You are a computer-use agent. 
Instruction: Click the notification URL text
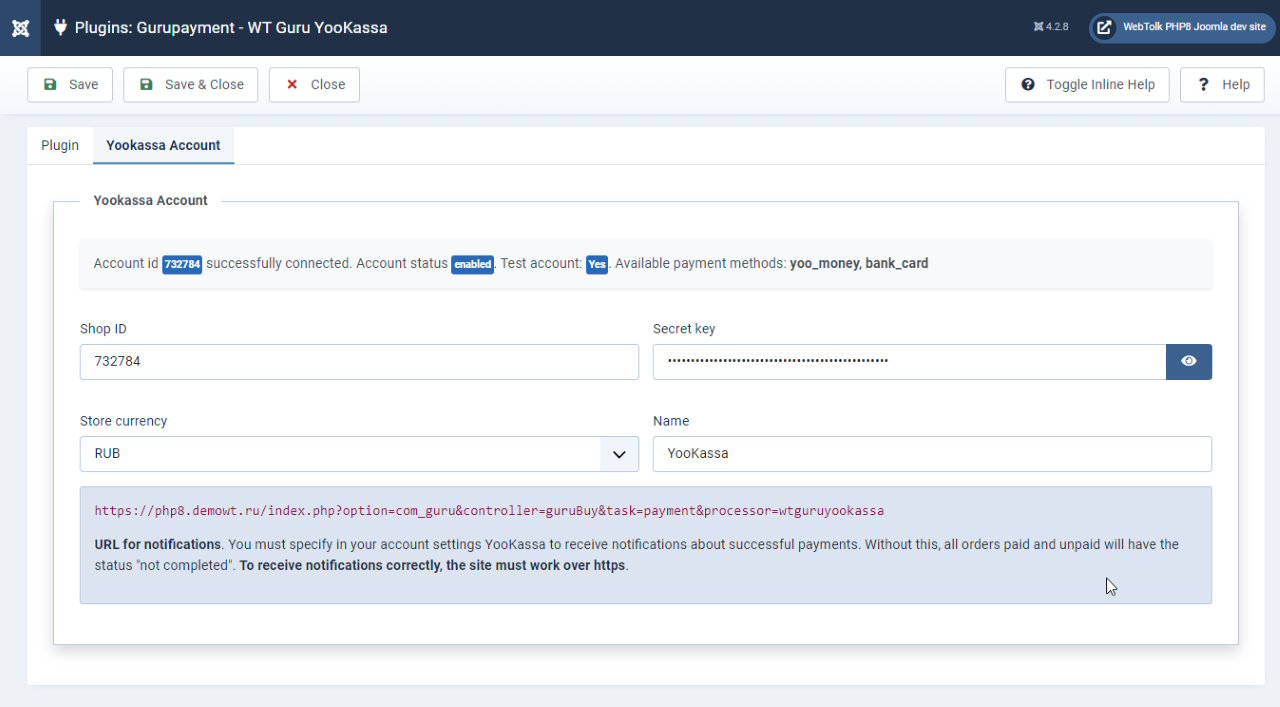[x=489, y=511]
